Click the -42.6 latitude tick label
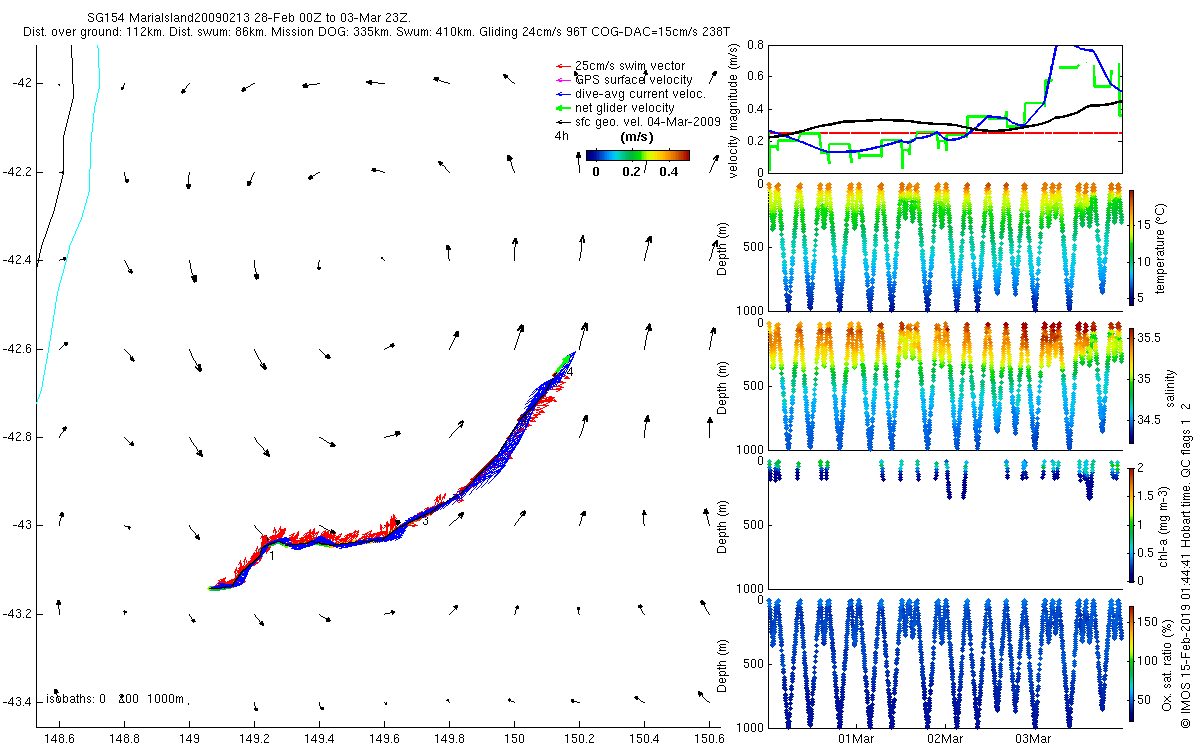This screenshot has width=1200, height=750. pyautogui.click(x=18, y=349)
